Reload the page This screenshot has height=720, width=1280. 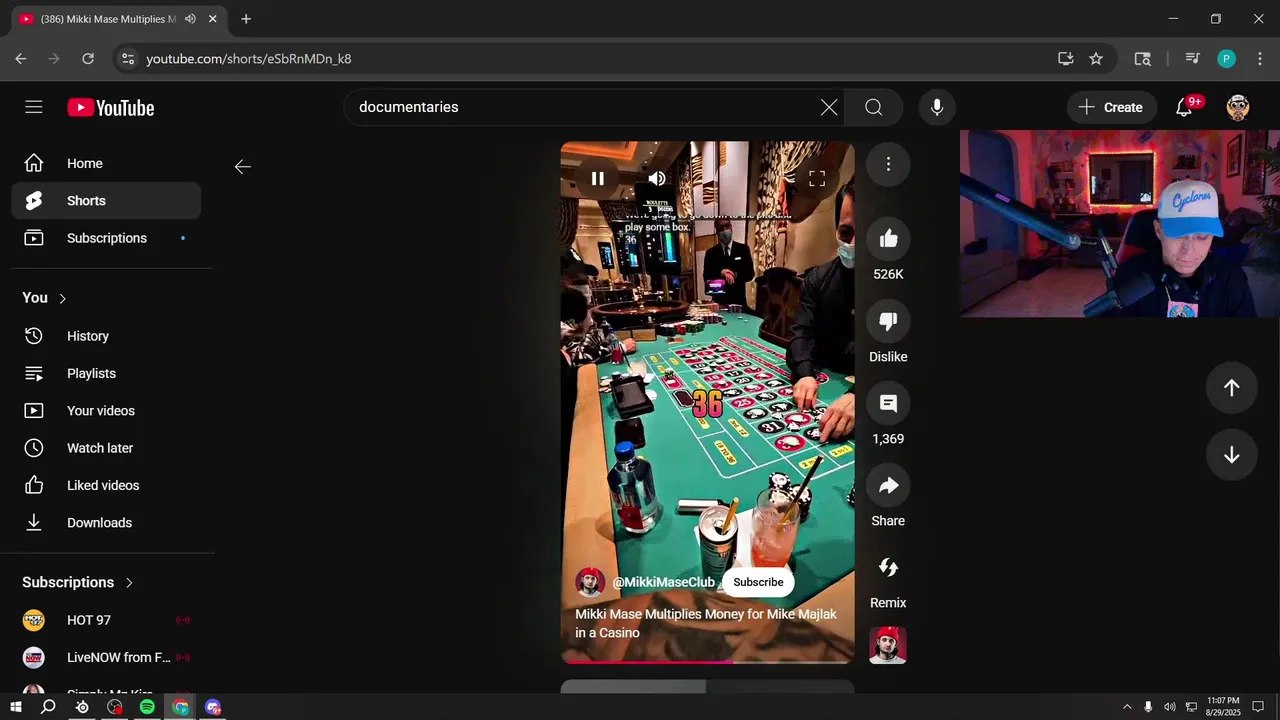[x=88, y=59]
